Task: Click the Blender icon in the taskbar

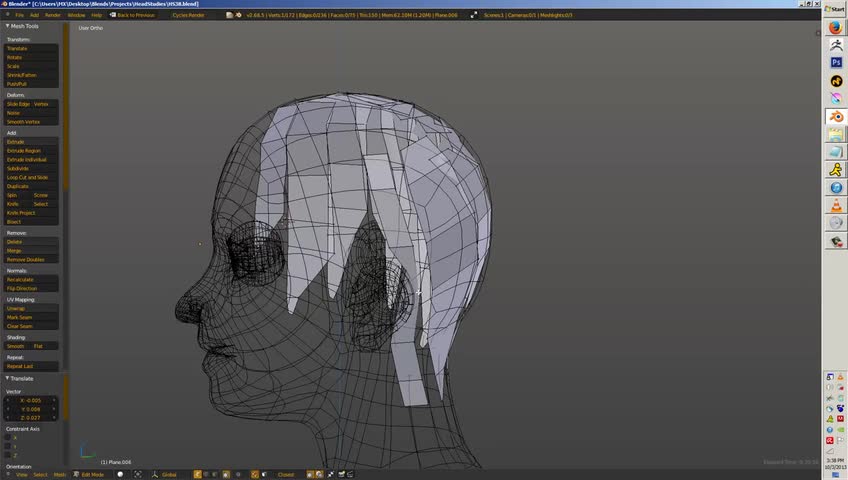Action: 836,116
